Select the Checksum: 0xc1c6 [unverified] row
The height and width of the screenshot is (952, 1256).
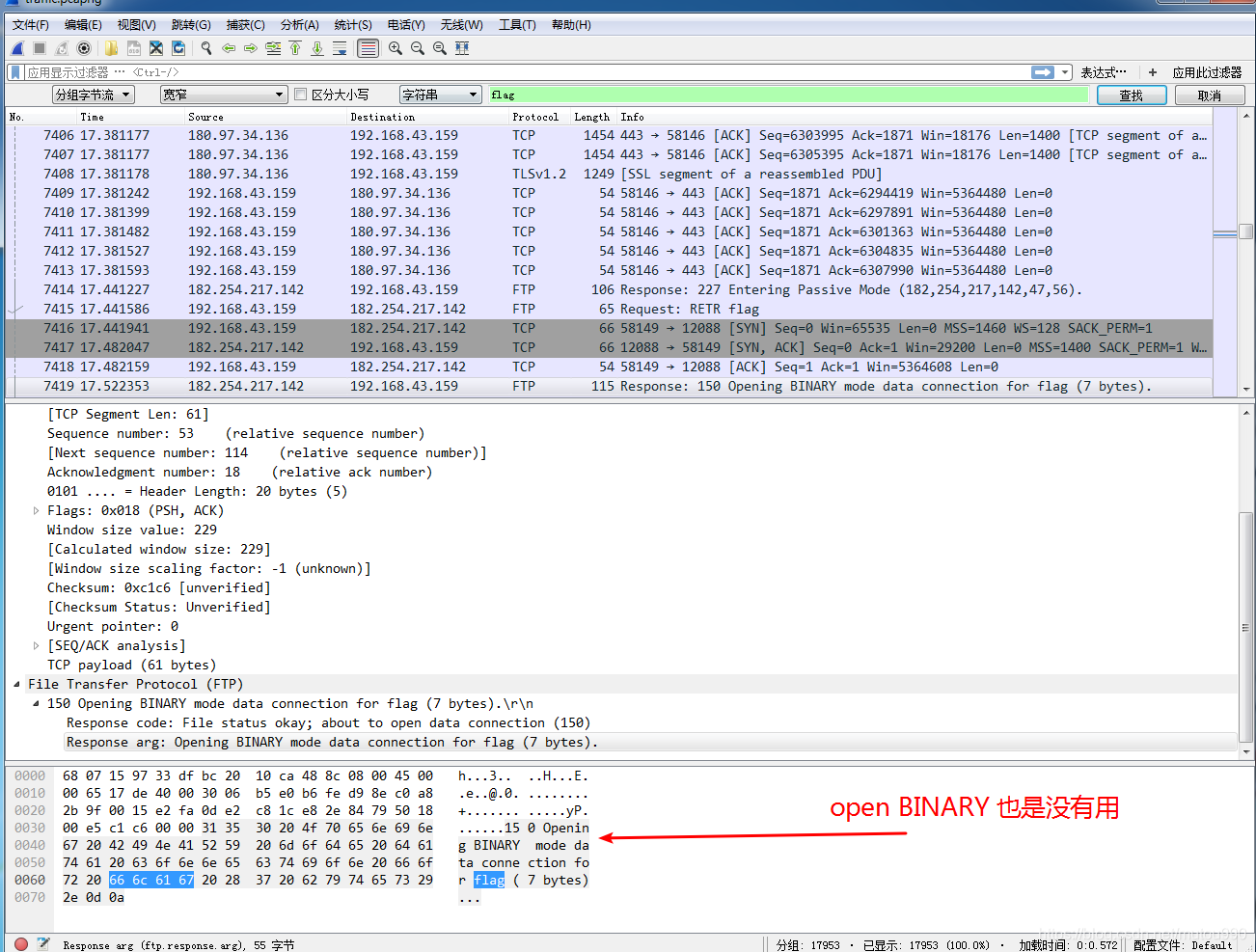(x=159, y=588)
